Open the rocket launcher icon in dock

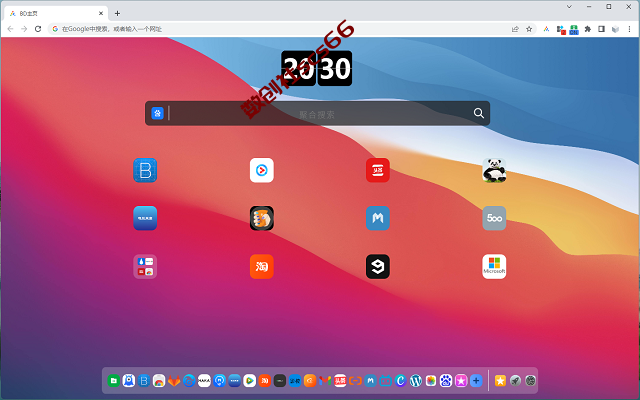pos(515,381)
